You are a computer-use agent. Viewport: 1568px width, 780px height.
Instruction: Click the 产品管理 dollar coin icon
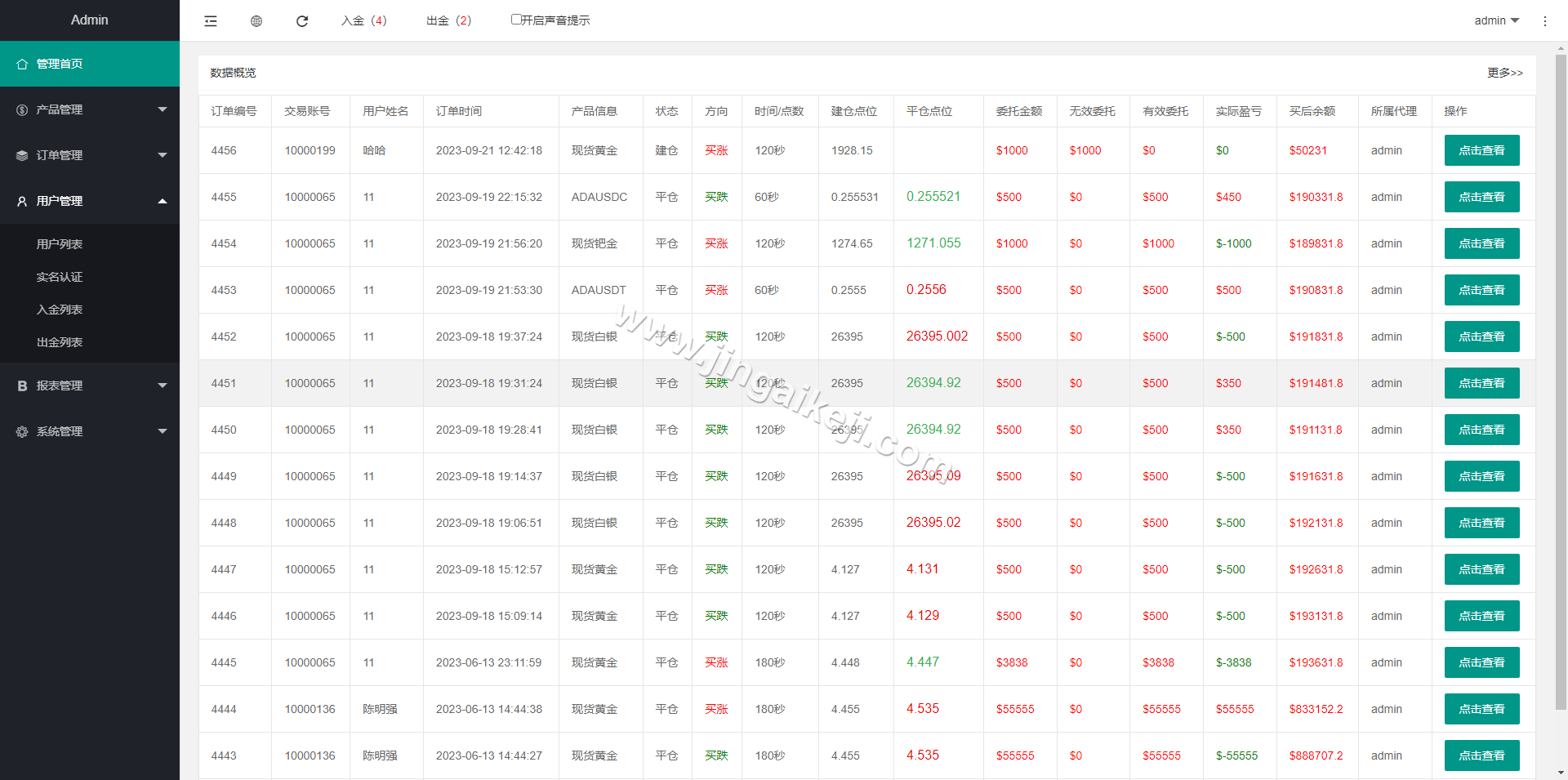click(x=22, y=109)
